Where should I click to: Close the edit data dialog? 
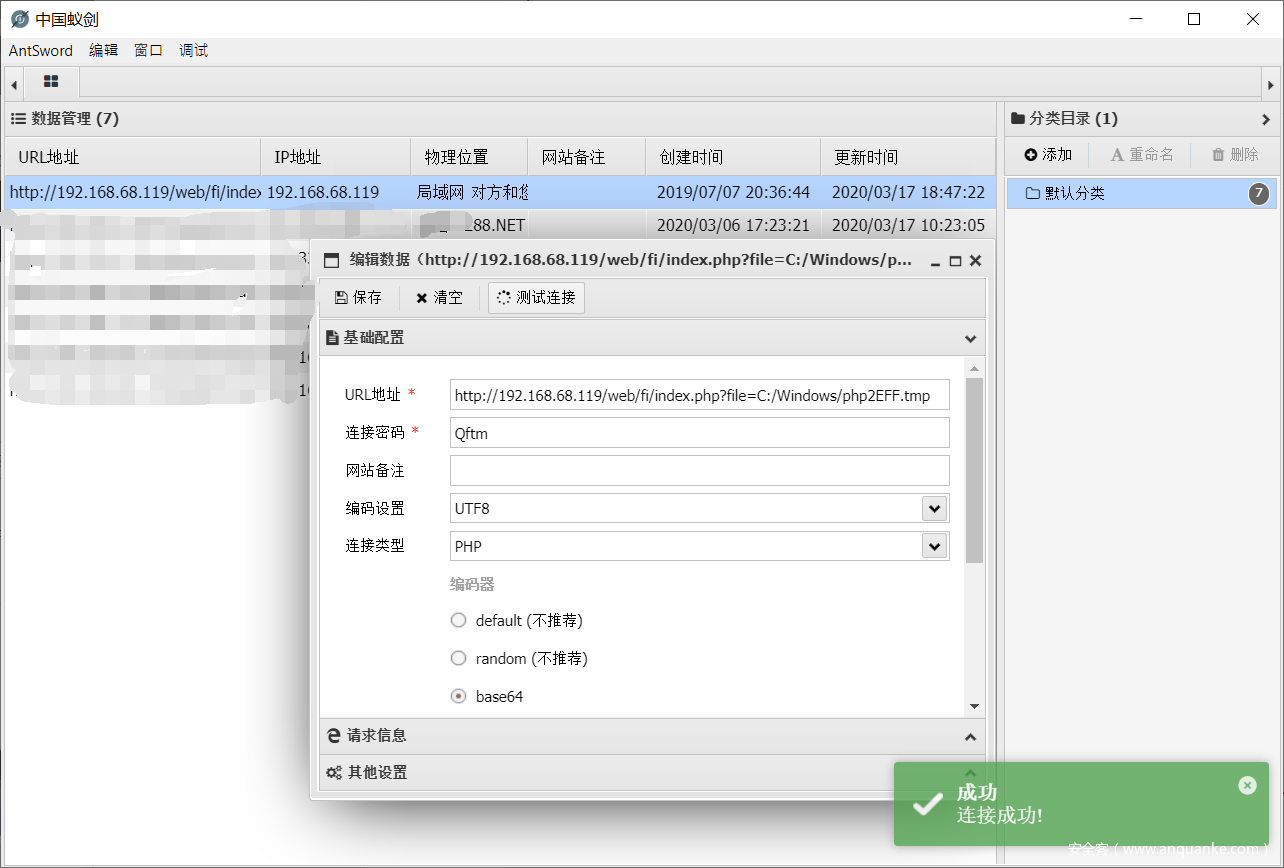[x=975, y=261]
